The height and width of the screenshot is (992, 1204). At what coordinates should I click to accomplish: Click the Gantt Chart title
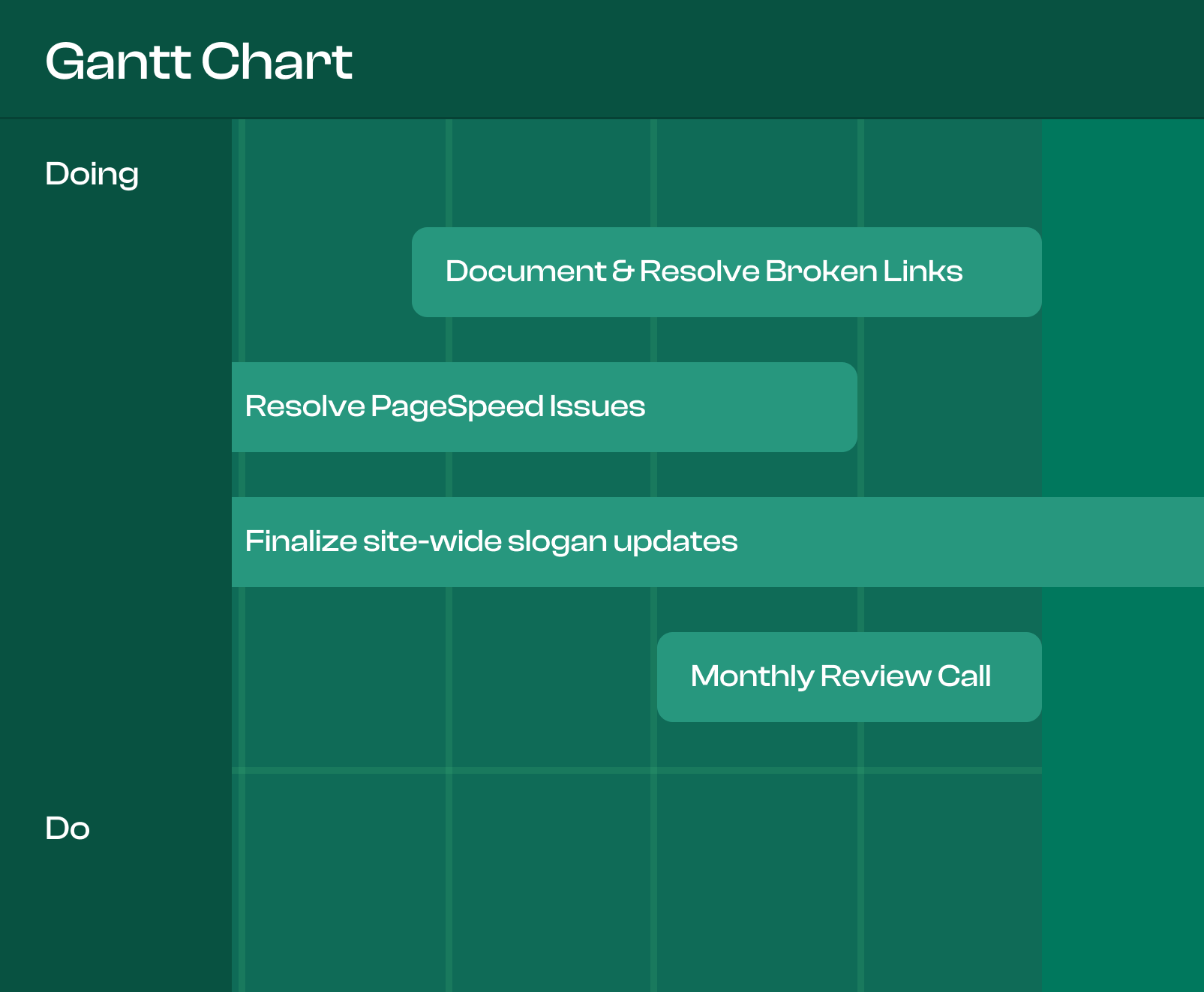tap(199, 61)
